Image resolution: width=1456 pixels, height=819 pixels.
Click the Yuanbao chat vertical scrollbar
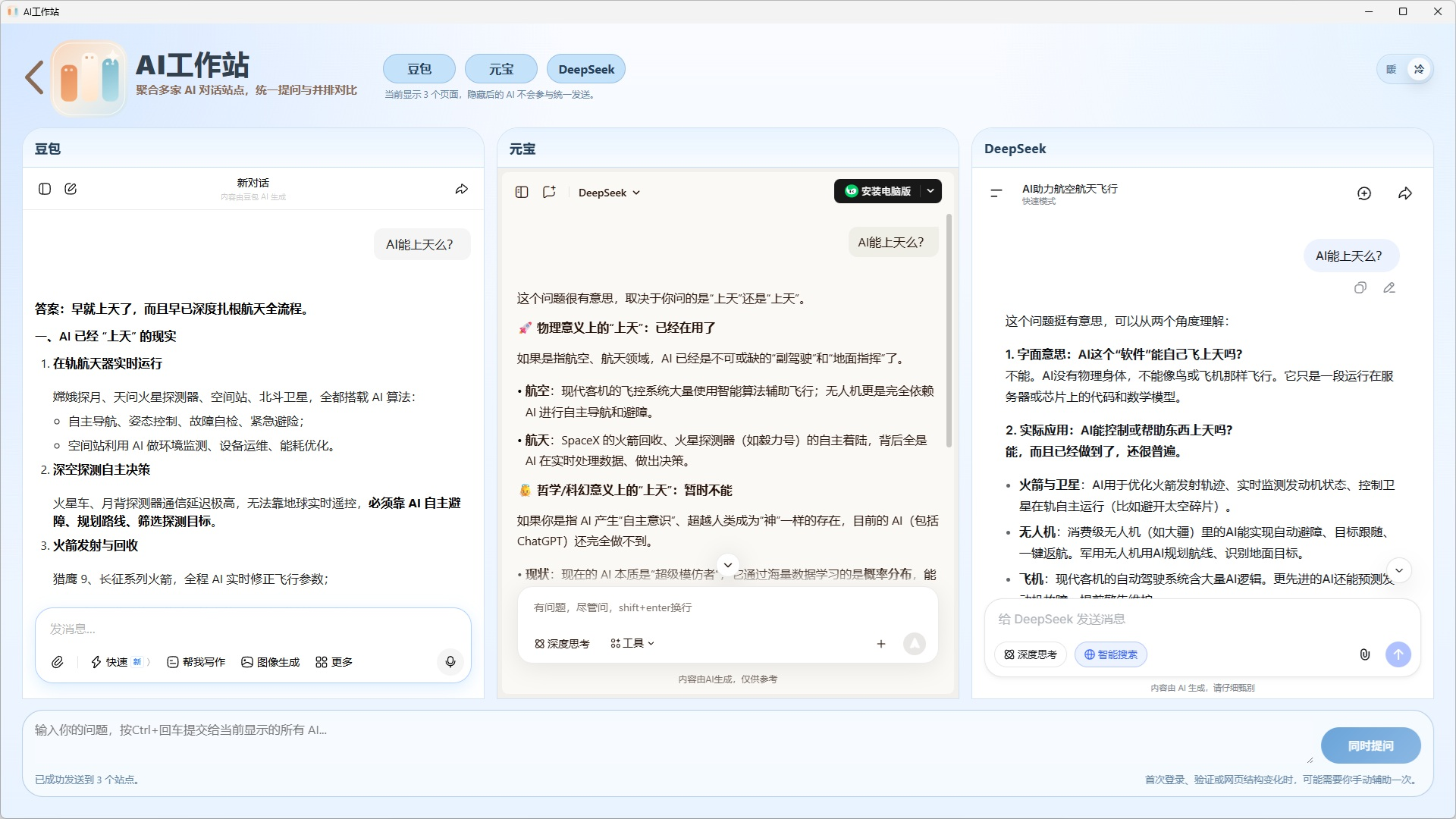pos(949,331)
